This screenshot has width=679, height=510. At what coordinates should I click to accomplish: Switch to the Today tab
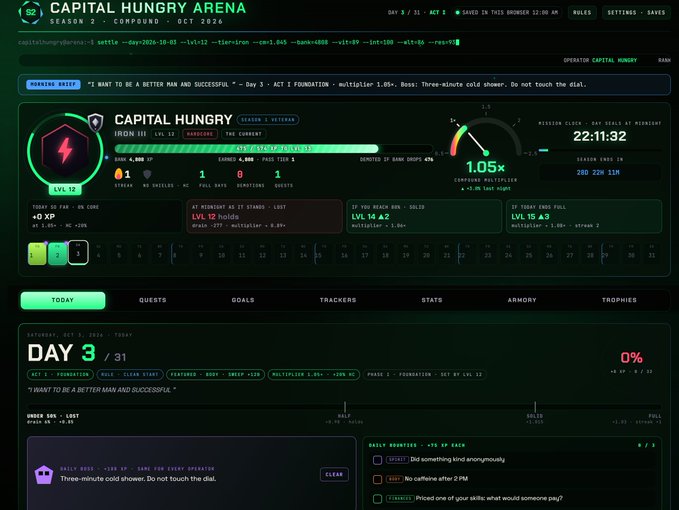point(63,300)
